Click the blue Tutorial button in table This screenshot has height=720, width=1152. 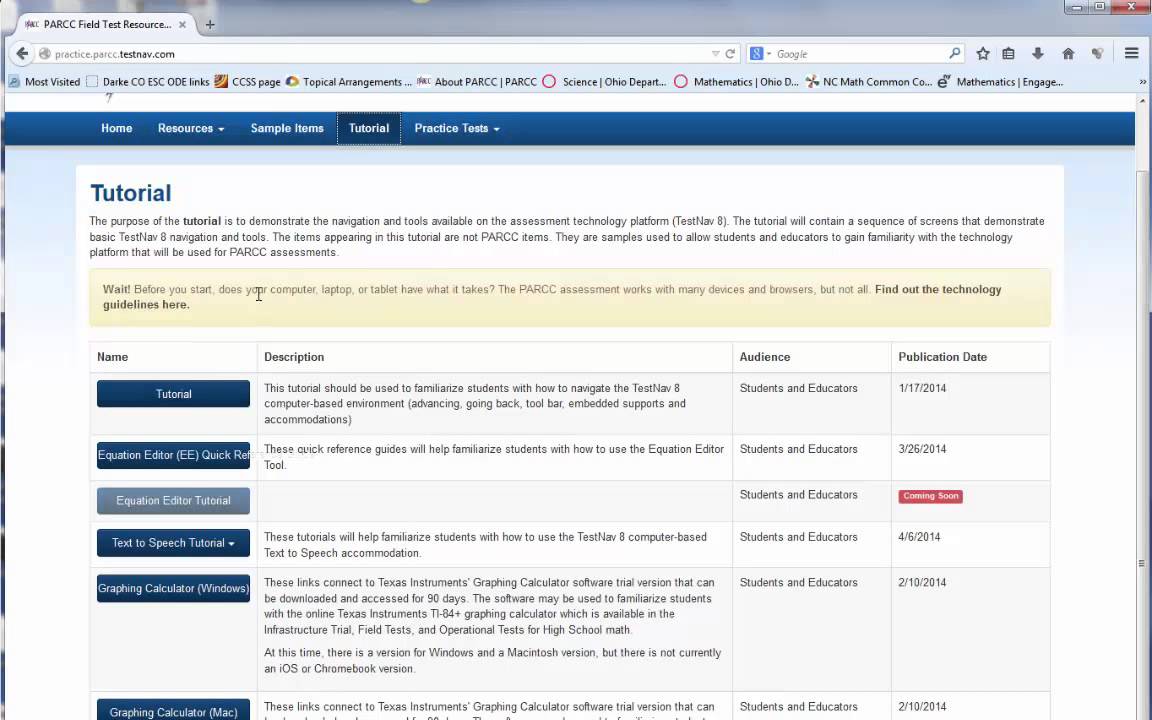[x=173, y=394]
